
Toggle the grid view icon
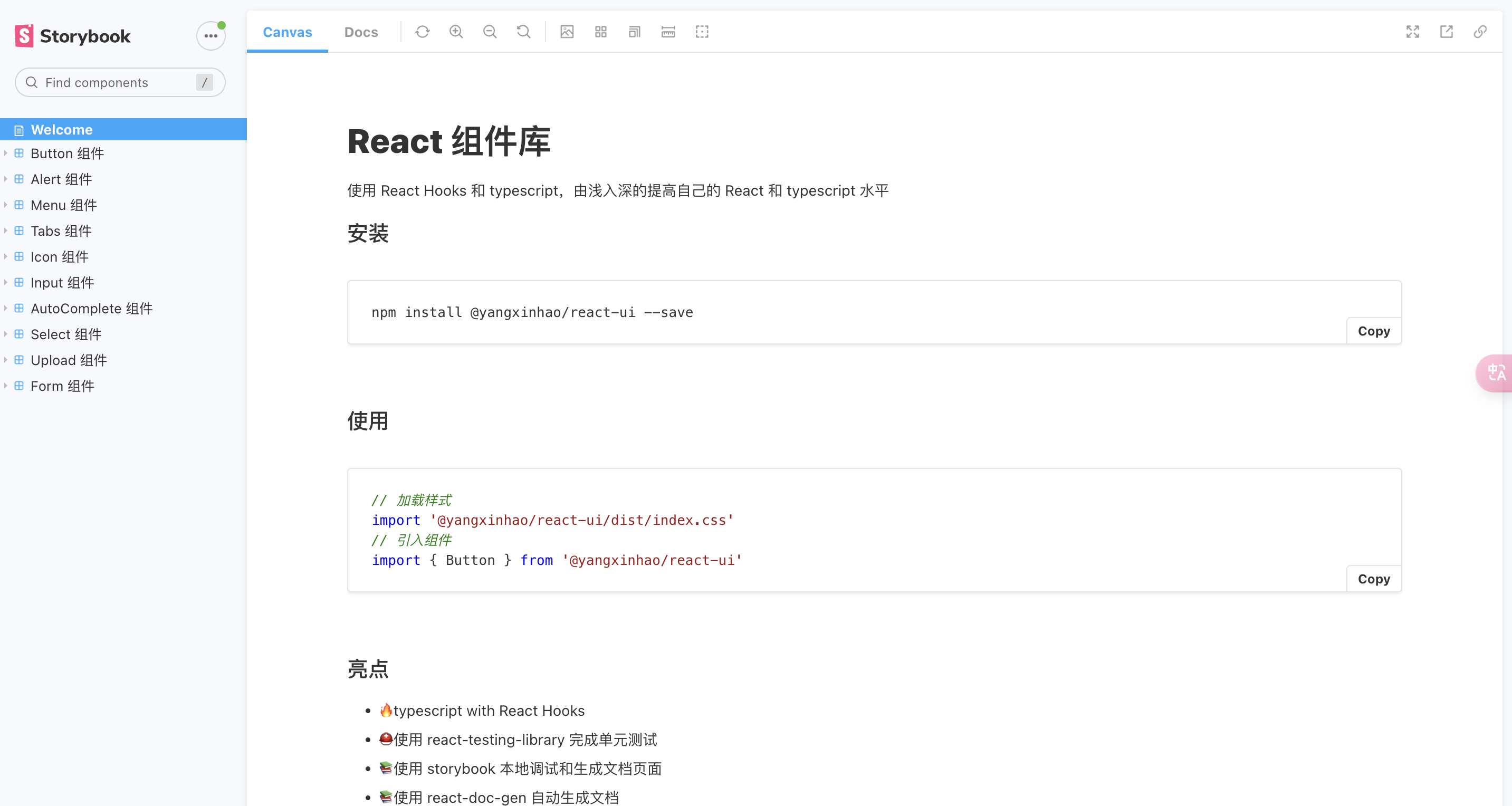tap(600, 32)
